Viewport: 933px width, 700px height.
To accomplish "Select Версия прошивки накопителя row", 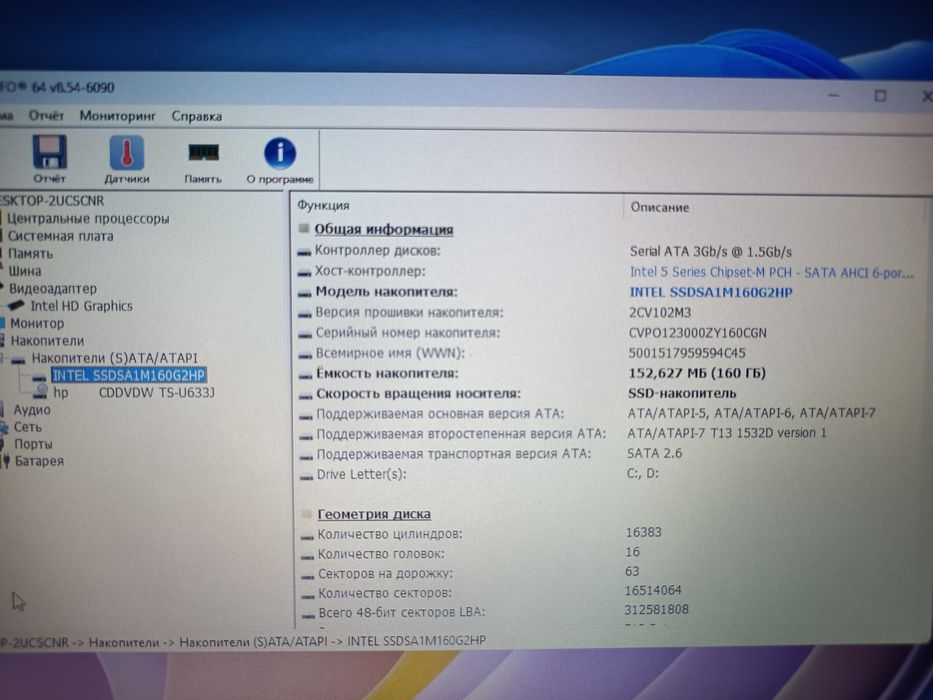I will point(409,312).
